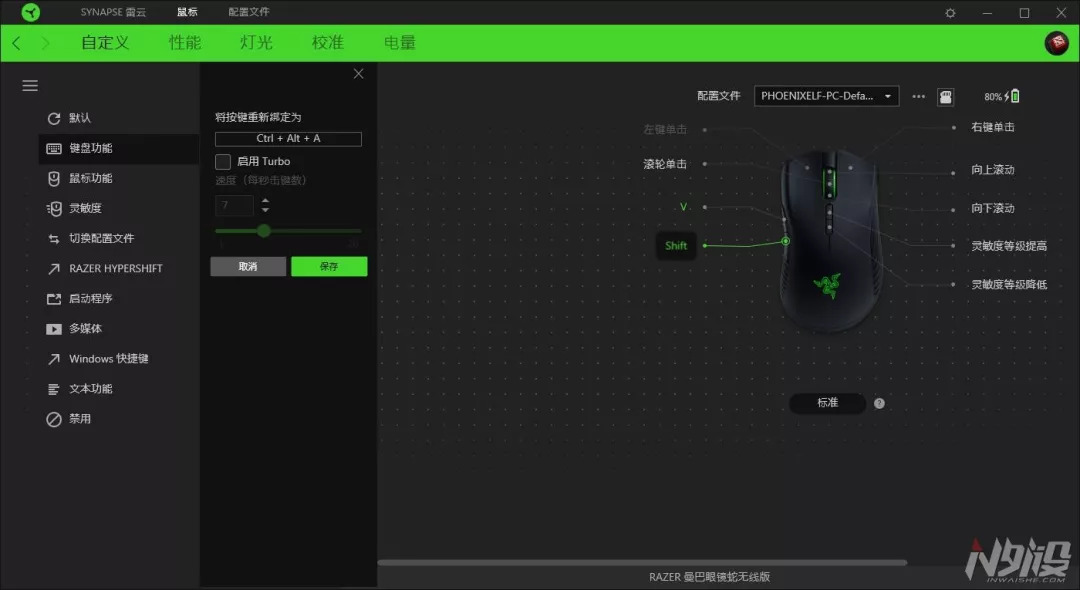1080x590 pixels.
Task: Open the 配置文件 profile dropdown
Action: pyautogui.click(x=825, y=95)
